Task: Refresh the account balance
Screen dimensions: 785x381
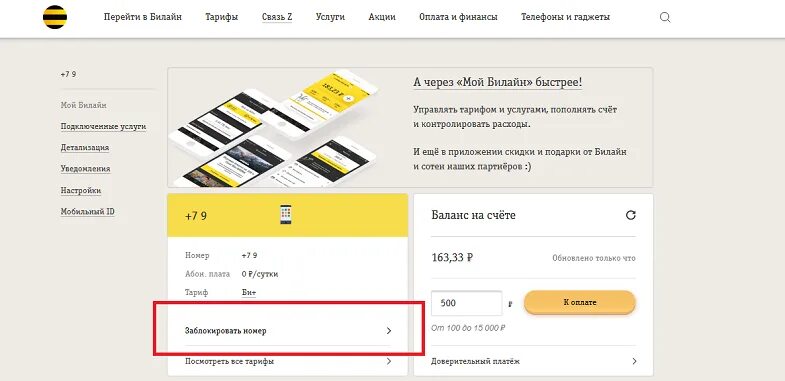Action: [631, 215]
